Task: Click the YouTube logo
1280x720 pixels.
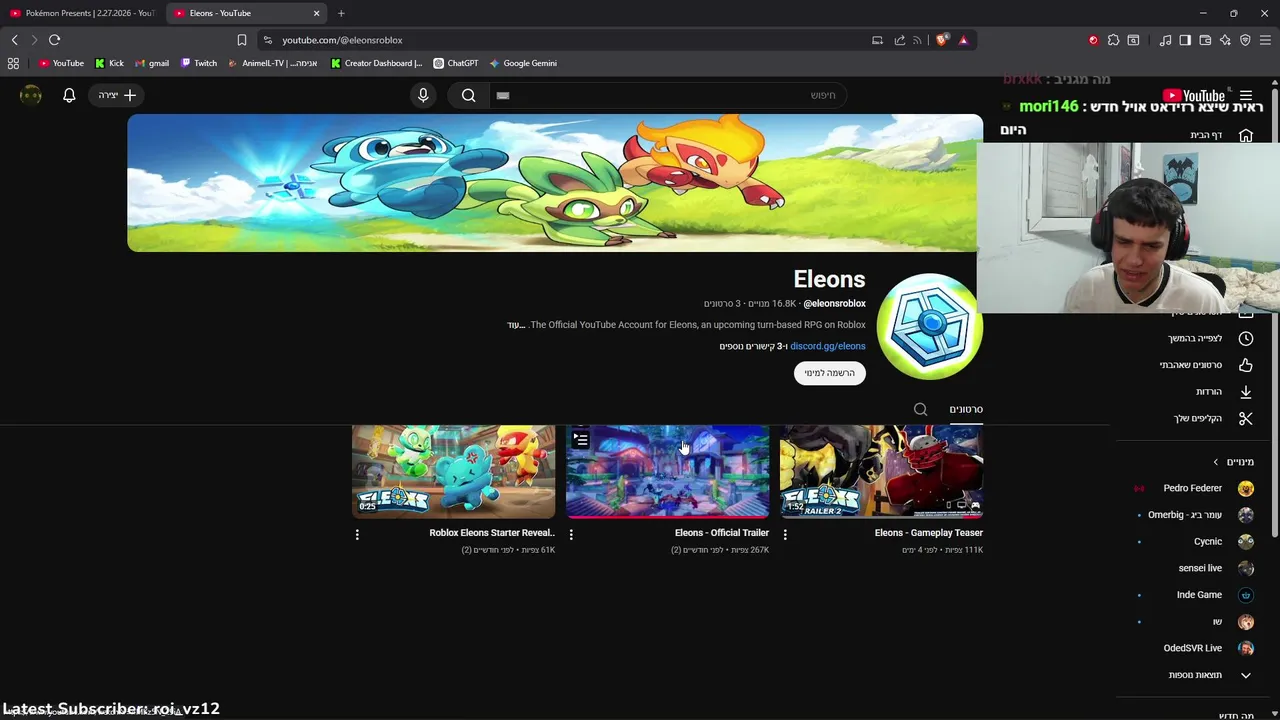Action: tap(1194, 95)
